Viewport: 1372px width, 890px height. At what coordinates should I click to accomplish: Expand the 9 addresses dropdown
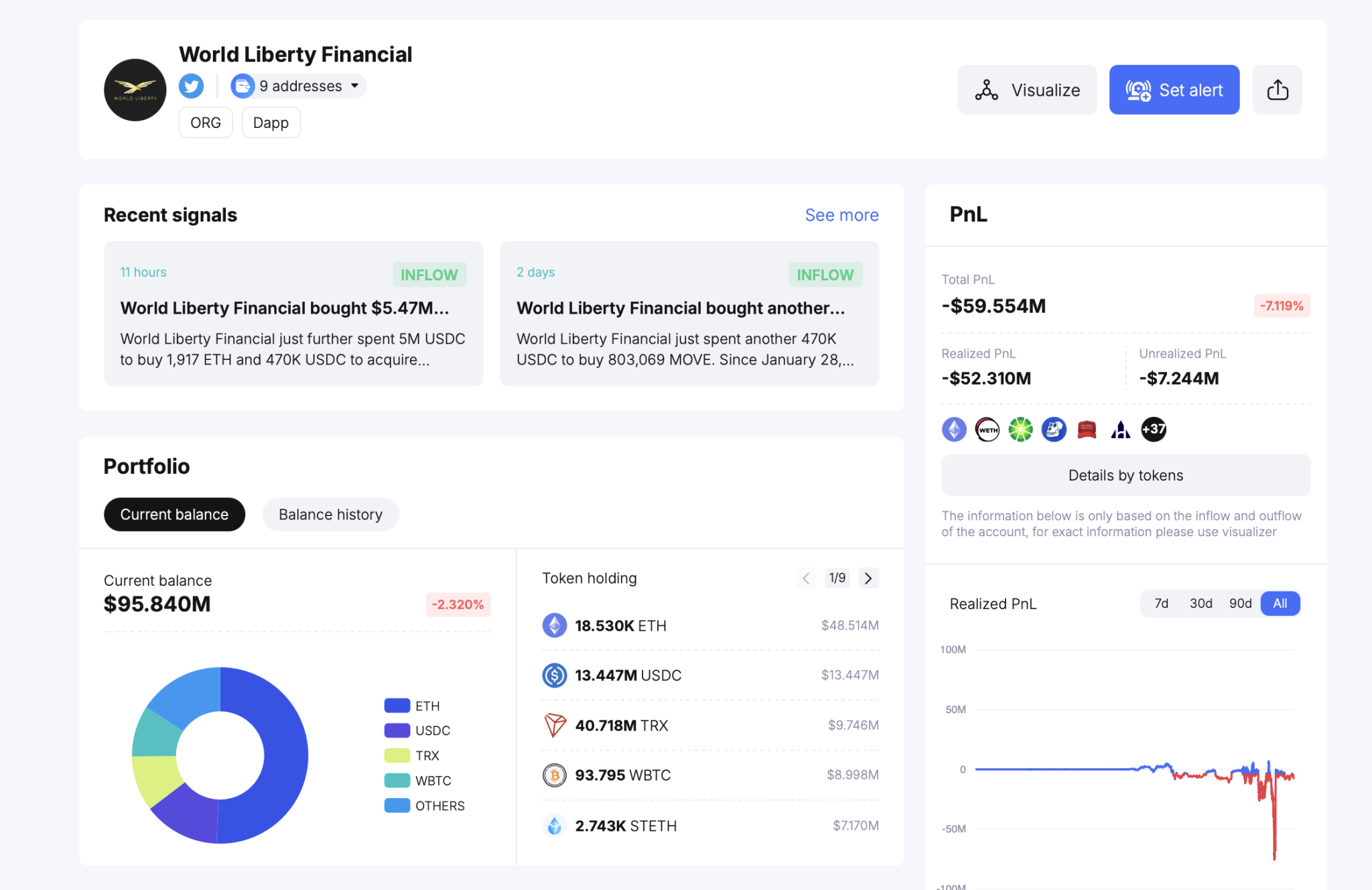click(299, 86)
